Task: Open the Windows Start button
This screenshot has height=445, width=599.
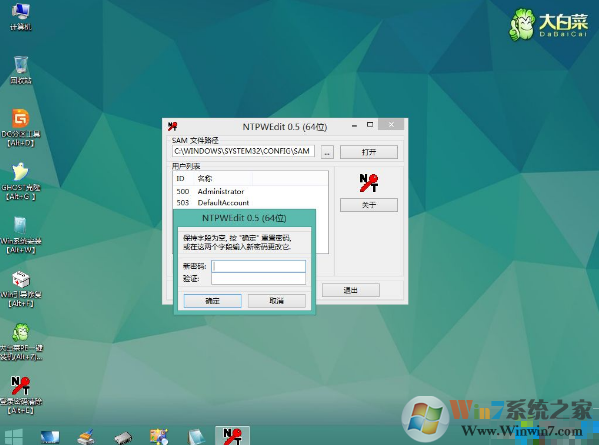Action: (x=14, y=437)
